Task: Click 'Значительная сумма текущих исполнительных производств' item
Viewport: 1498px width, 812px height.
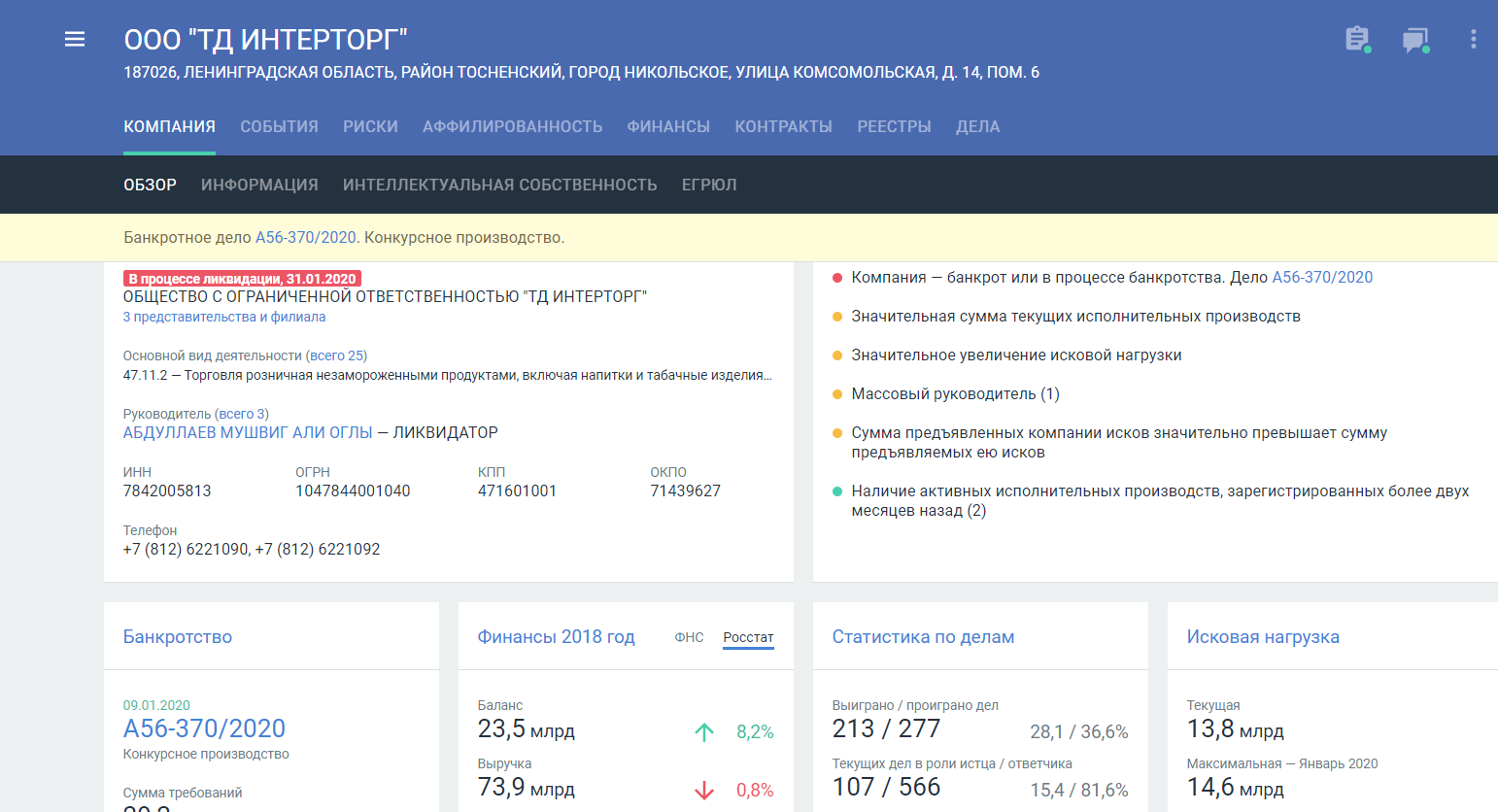Action: click(x=1075, y=316)
